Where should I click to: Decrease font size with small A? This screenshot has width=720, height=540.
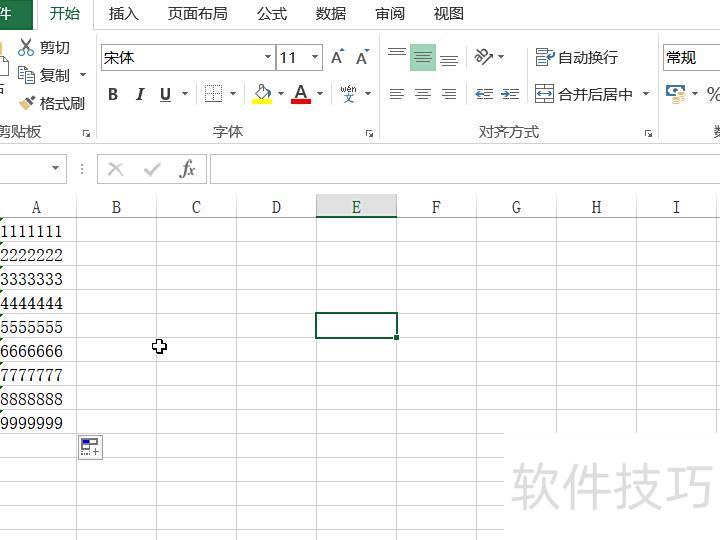click(x=362, y=57)
